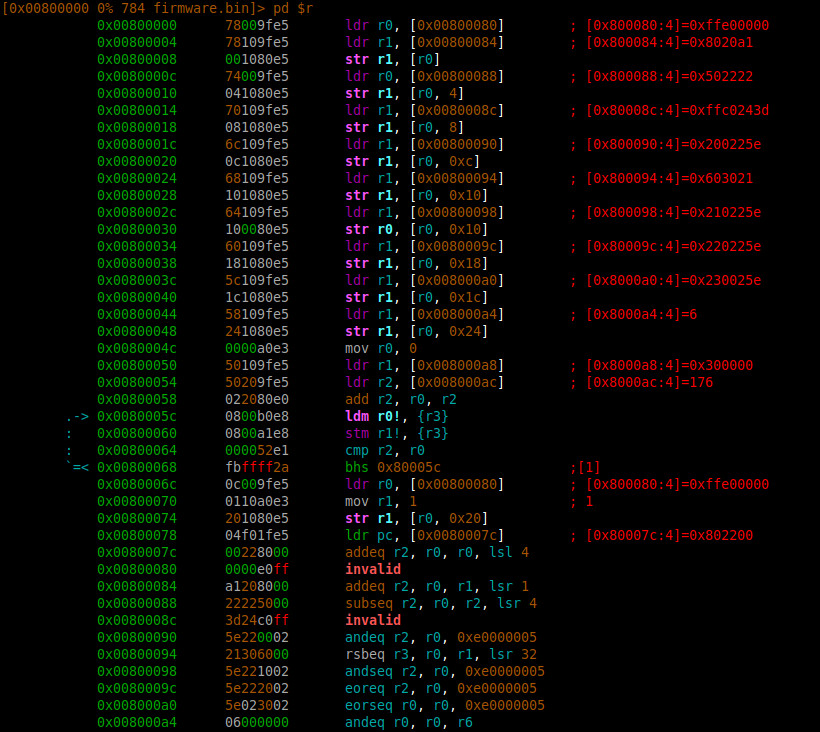Click instruction 'str r1, [r0, 0x24]'

[416, 331]
